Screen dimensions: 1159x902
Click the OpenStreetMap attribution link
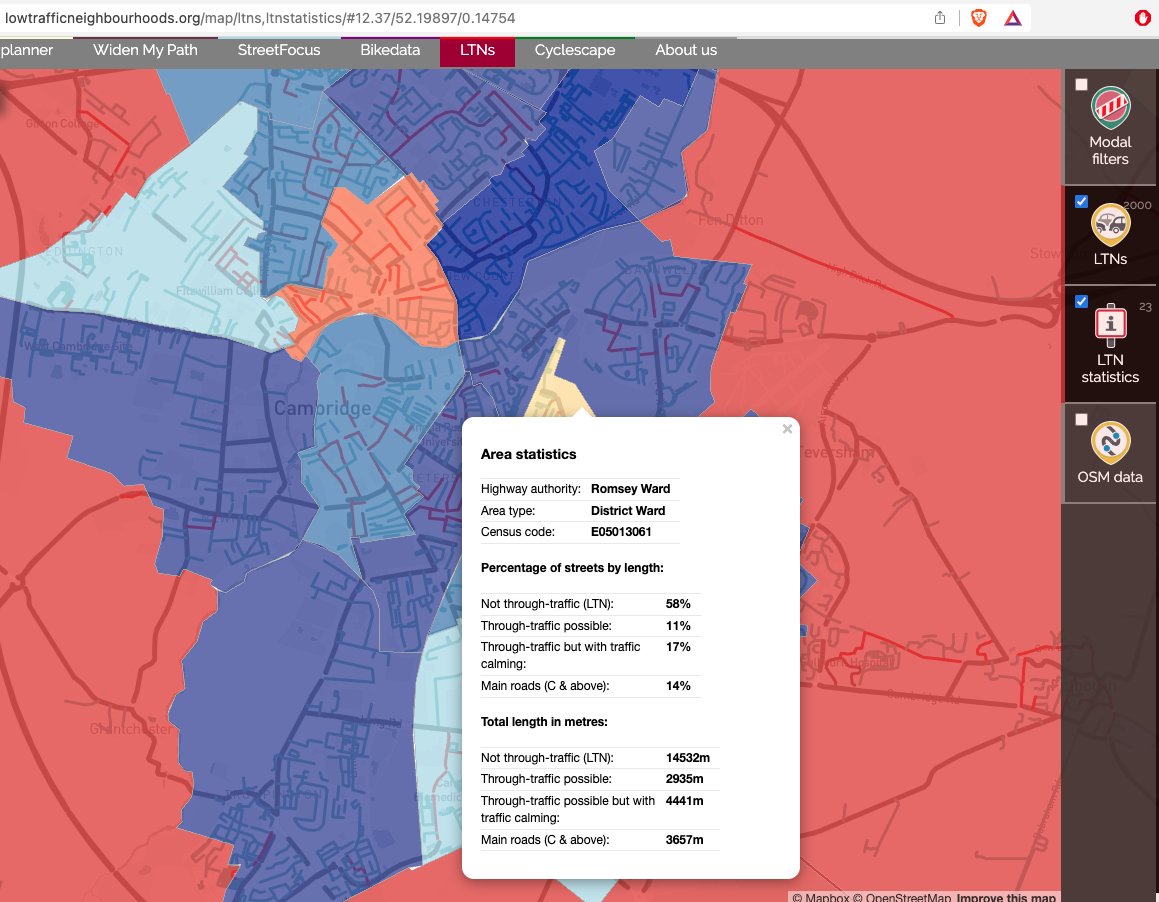tap(902, 897)
